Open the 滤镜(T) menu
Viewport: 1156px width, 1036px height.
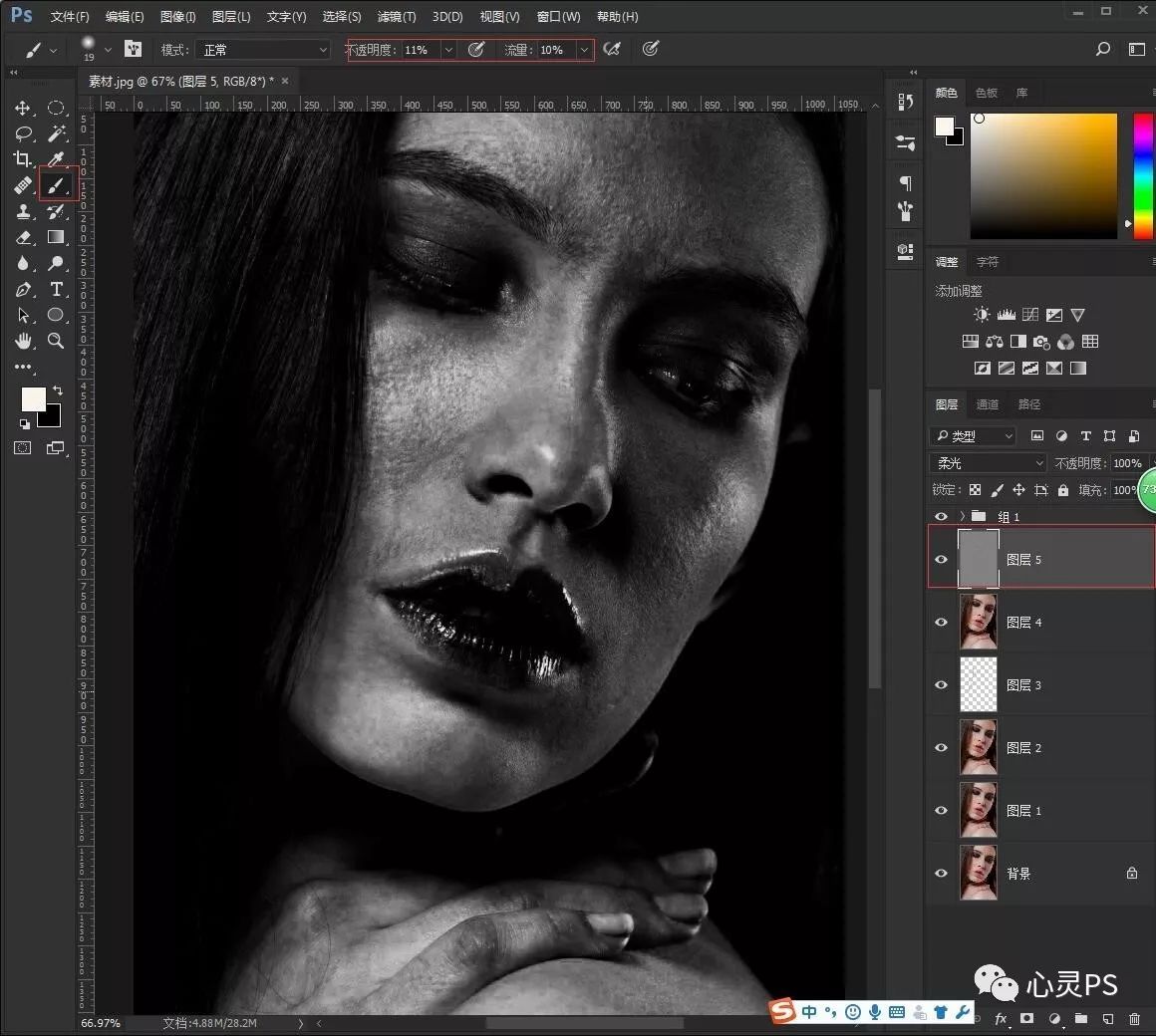pos(397,16)
